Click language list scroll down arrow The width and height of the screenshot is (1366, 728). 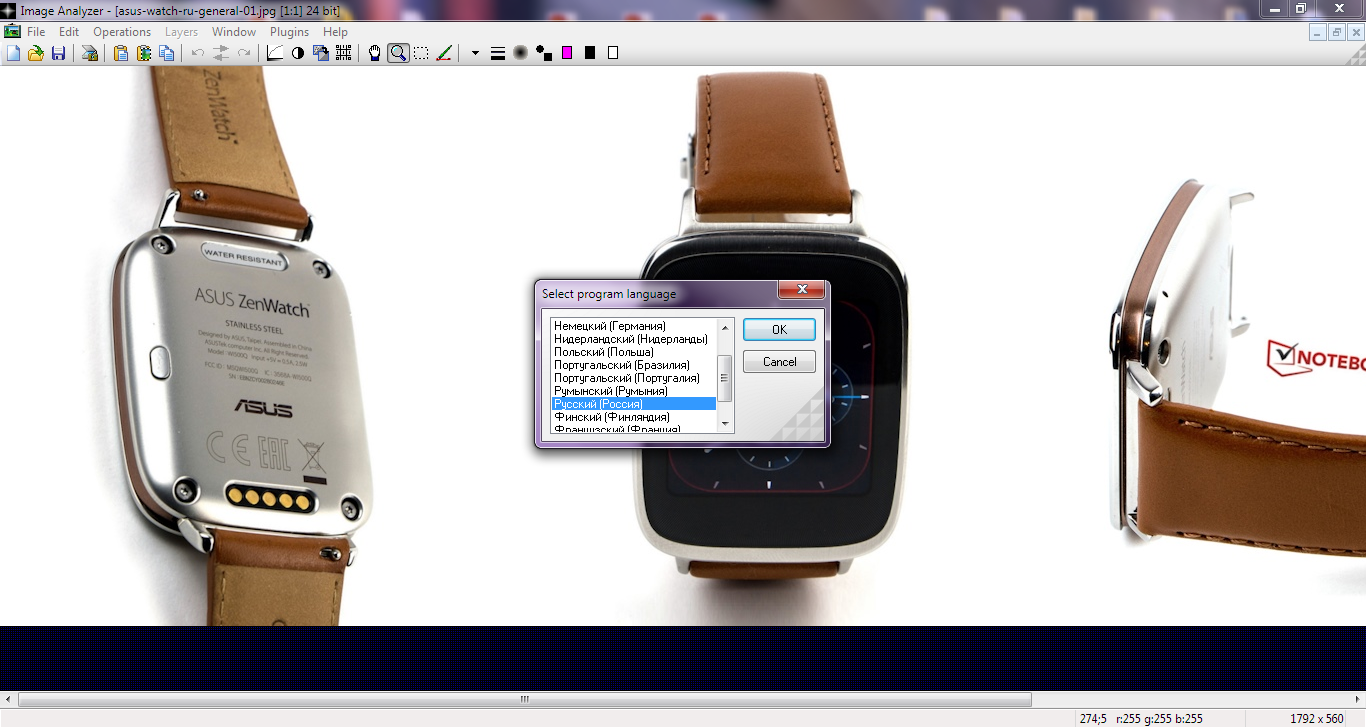[726, 424]
